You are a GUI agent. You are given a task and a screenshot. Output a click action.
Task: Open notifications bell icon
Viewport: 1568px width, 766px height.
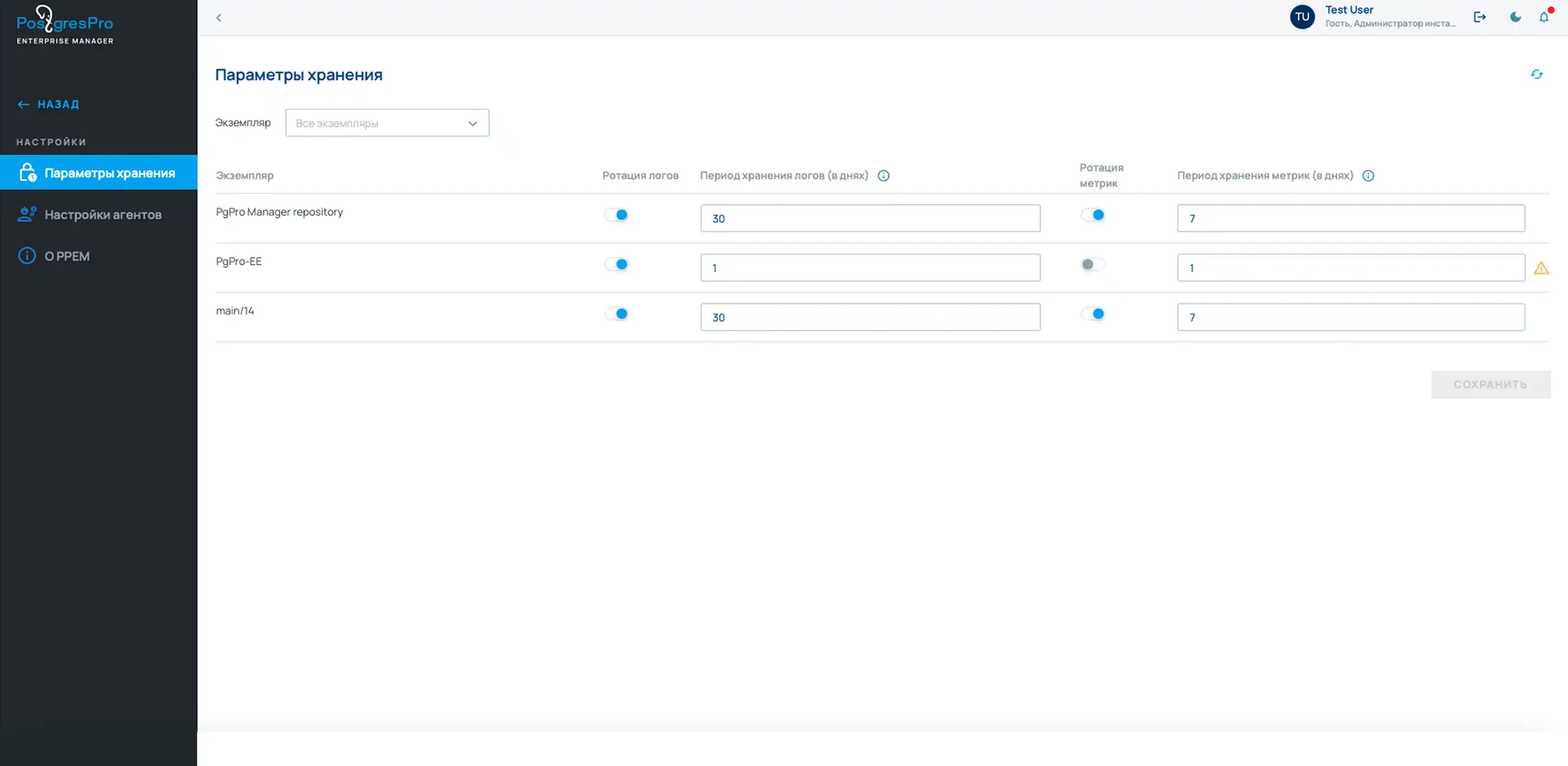pos(1543,17)
